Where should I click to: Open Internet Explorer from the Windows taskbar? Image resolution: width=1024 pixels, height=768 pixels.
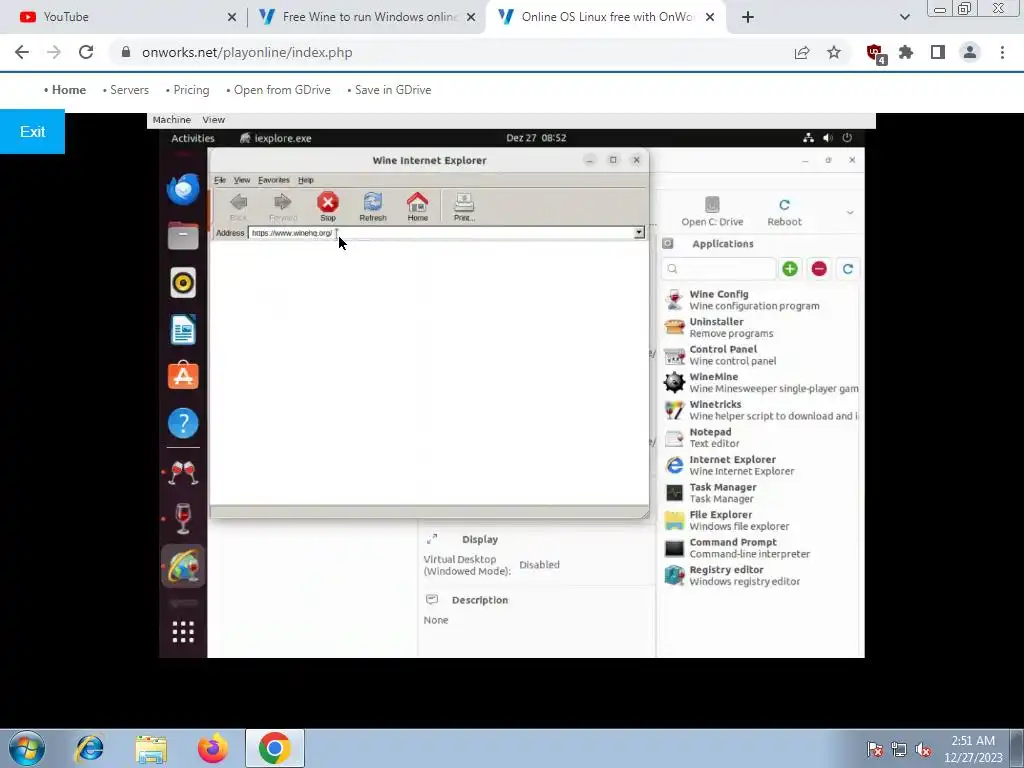(x=89, y=748)
